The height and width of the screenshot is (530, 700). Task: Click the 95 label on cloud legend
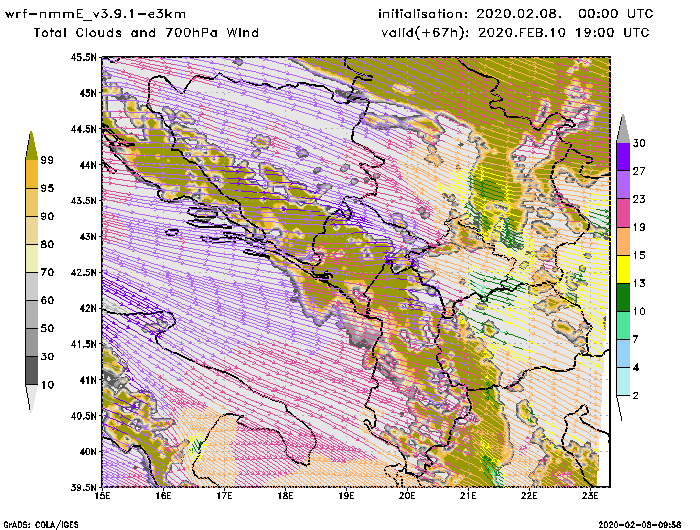click(47, 188)
